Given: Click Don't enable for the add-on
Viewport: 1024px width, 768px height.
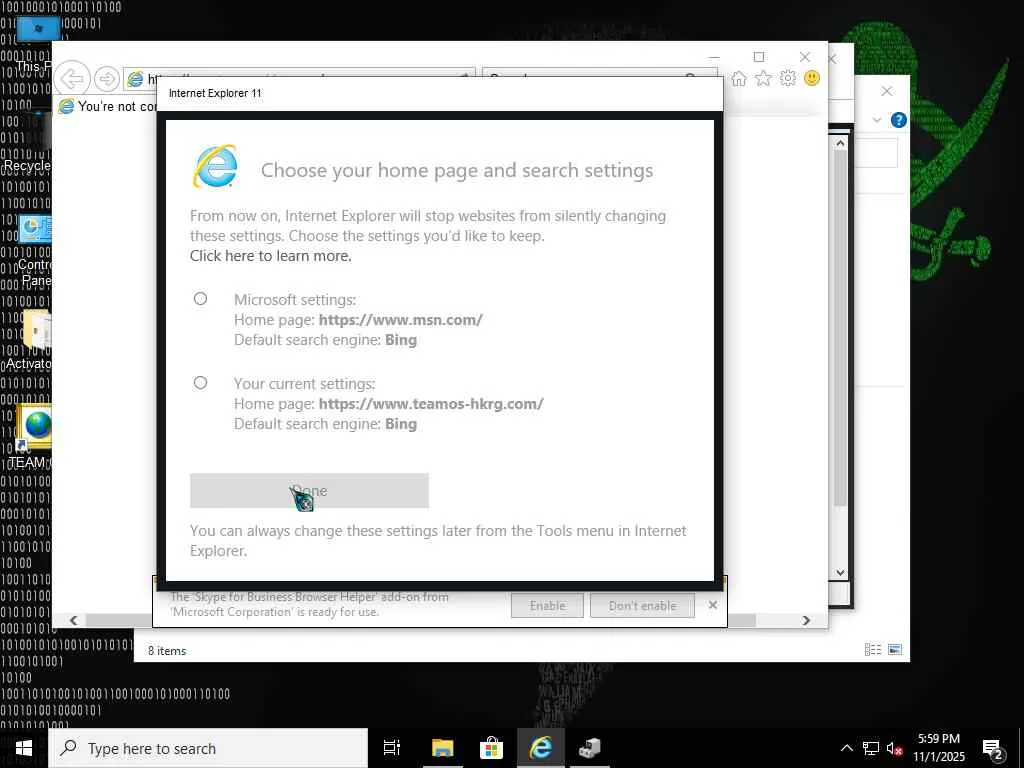Looking at the screenshot, I should (x=642, y=605).
